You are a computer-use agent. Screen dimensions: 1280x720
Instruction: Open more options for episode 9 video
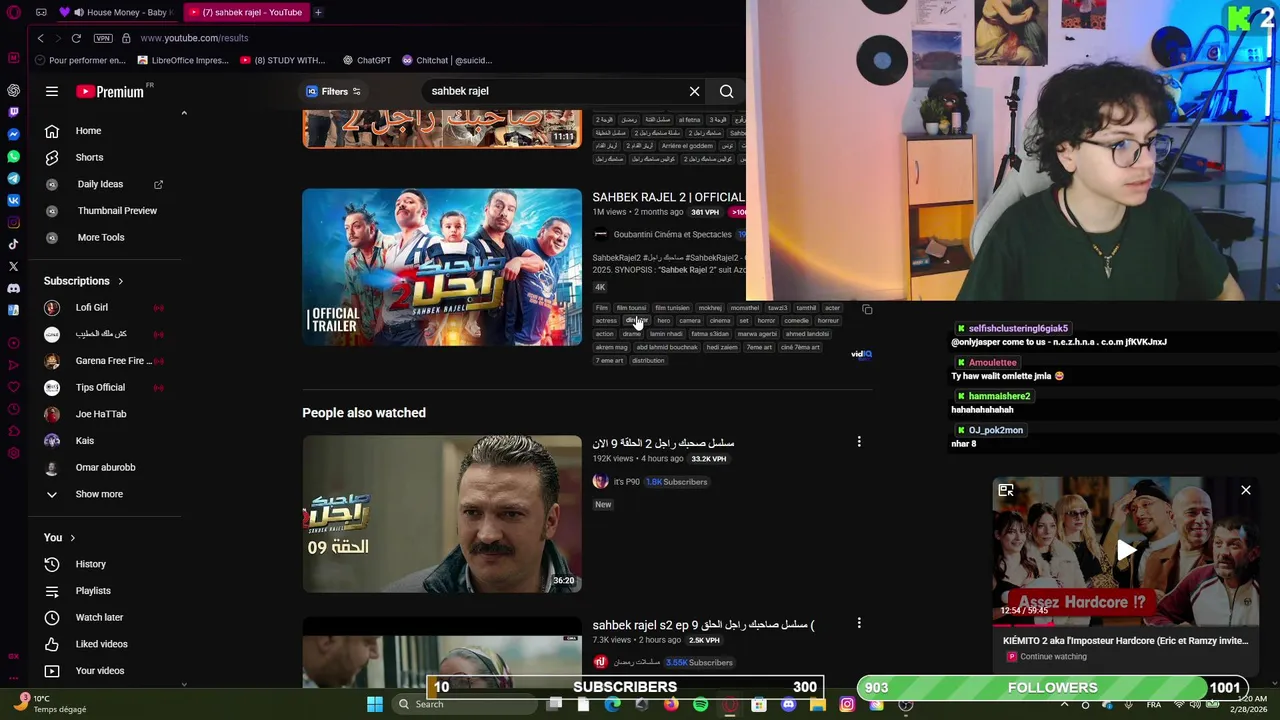point(858,442)
